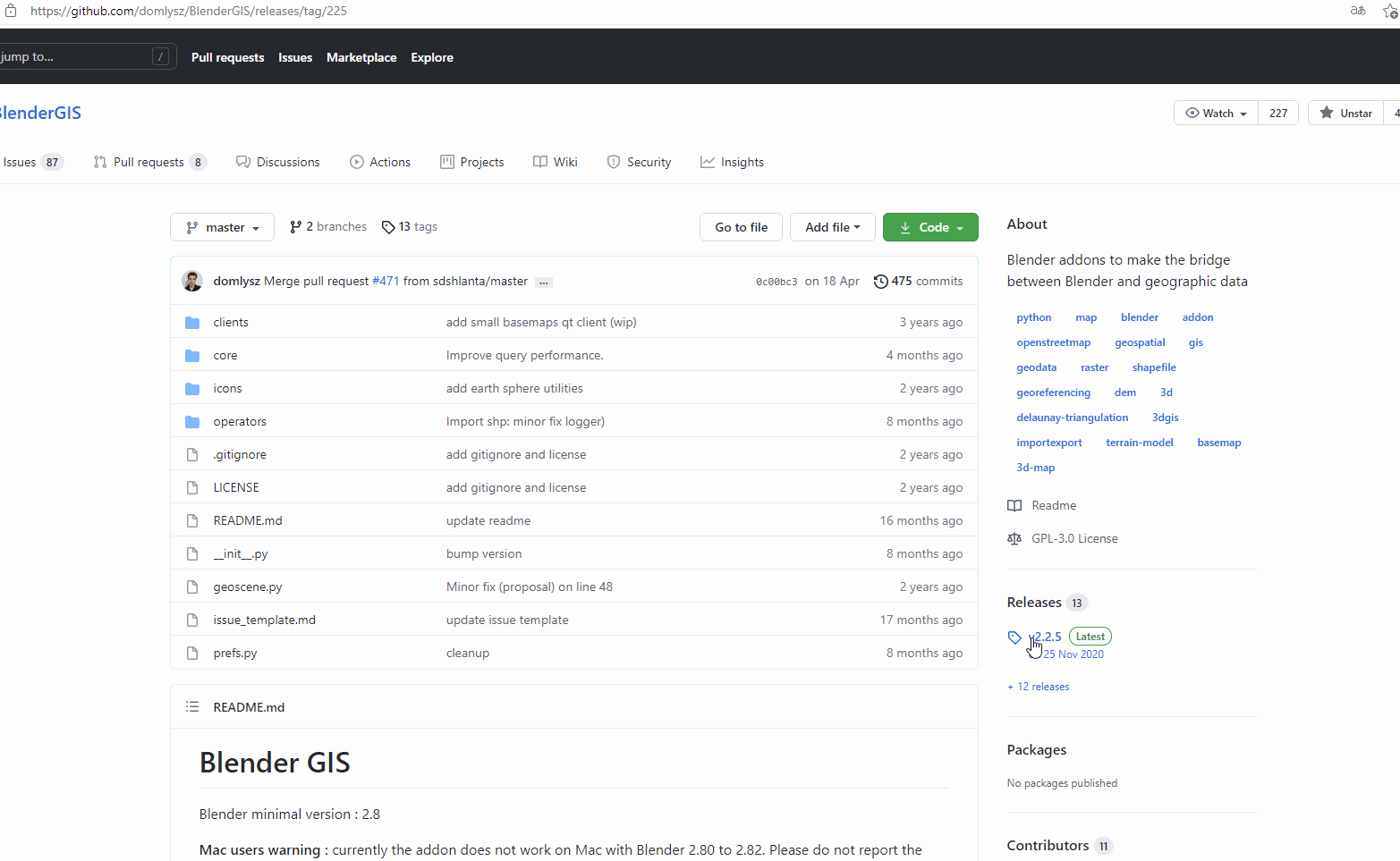Open the 475 commits link
Viewport: 1400px width, 861px height.
click(919, 281)
